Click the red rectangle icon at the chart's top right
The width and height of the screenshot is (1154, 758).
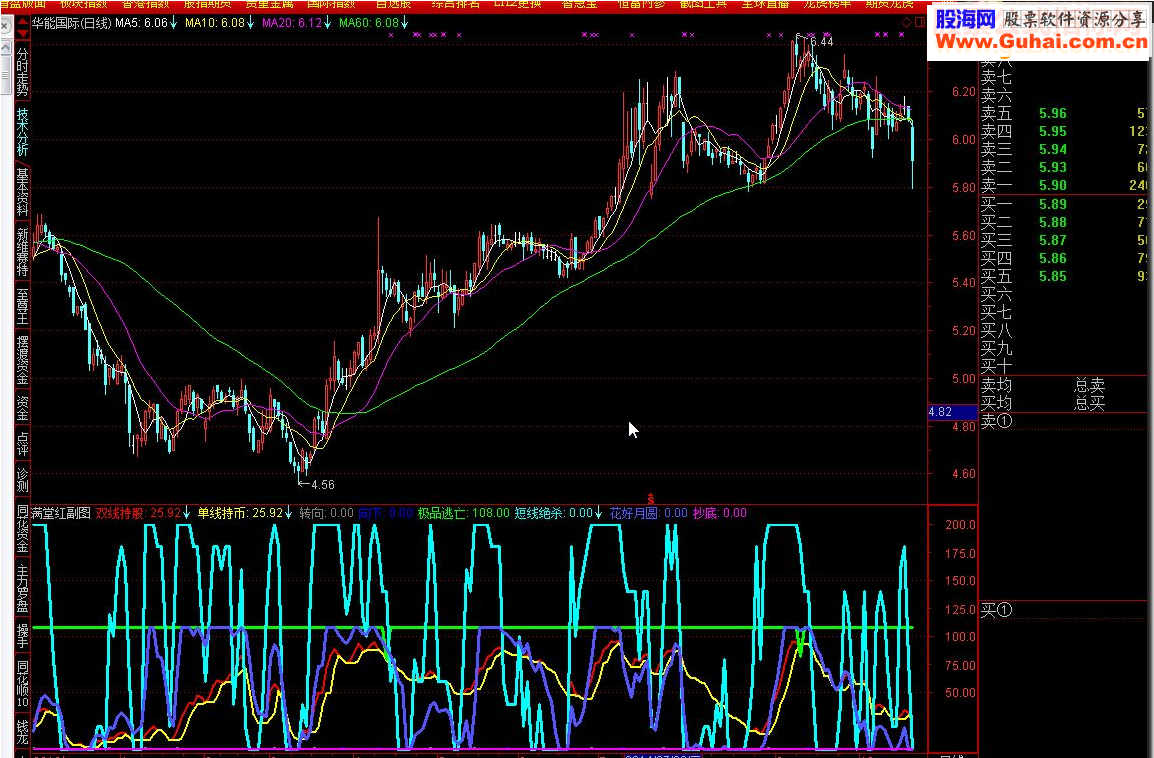920,23
